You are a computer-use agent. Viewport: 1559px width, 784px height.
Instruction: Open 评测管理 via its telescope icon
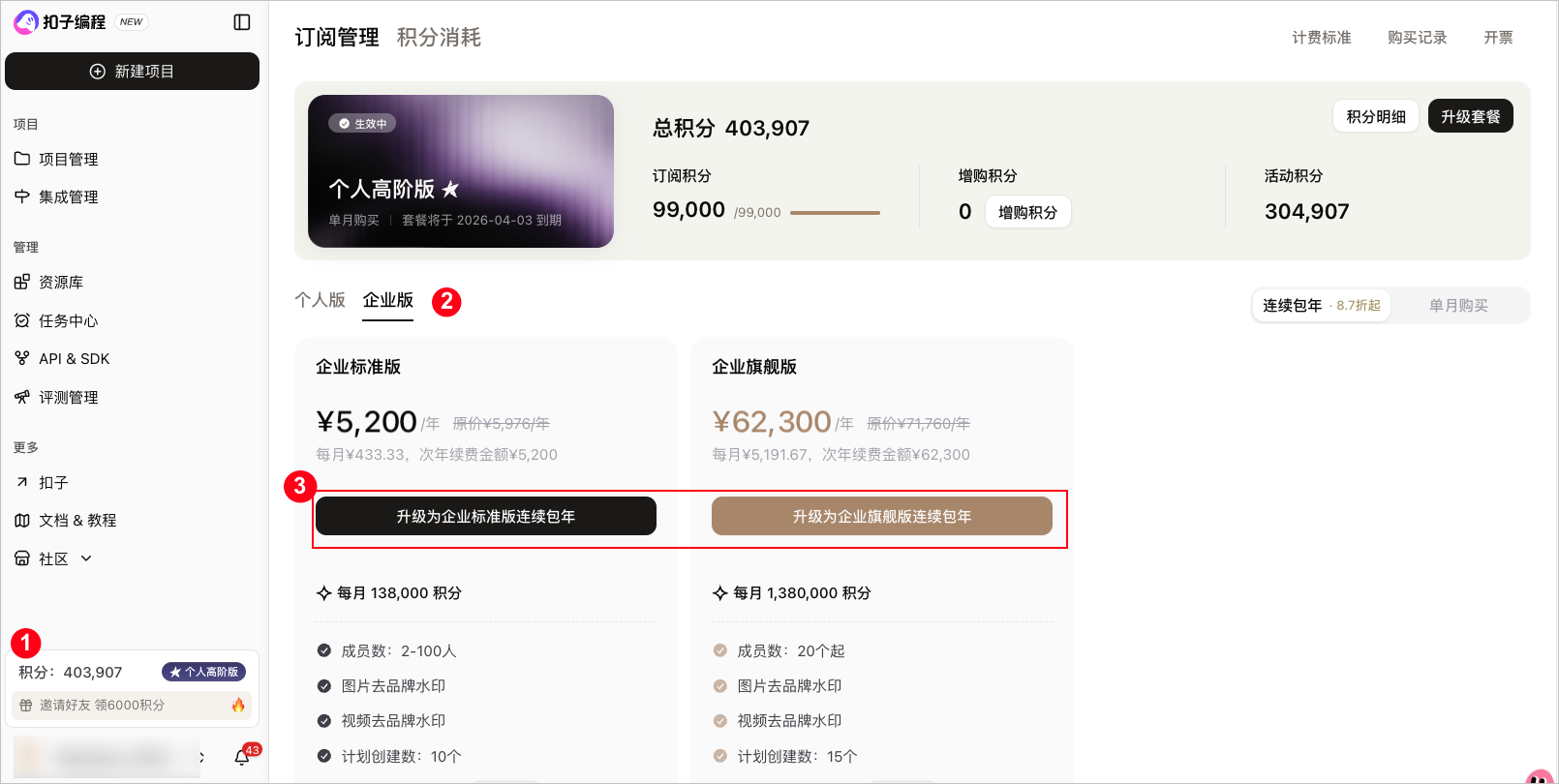pyautogui.click(x=22, y=397)
